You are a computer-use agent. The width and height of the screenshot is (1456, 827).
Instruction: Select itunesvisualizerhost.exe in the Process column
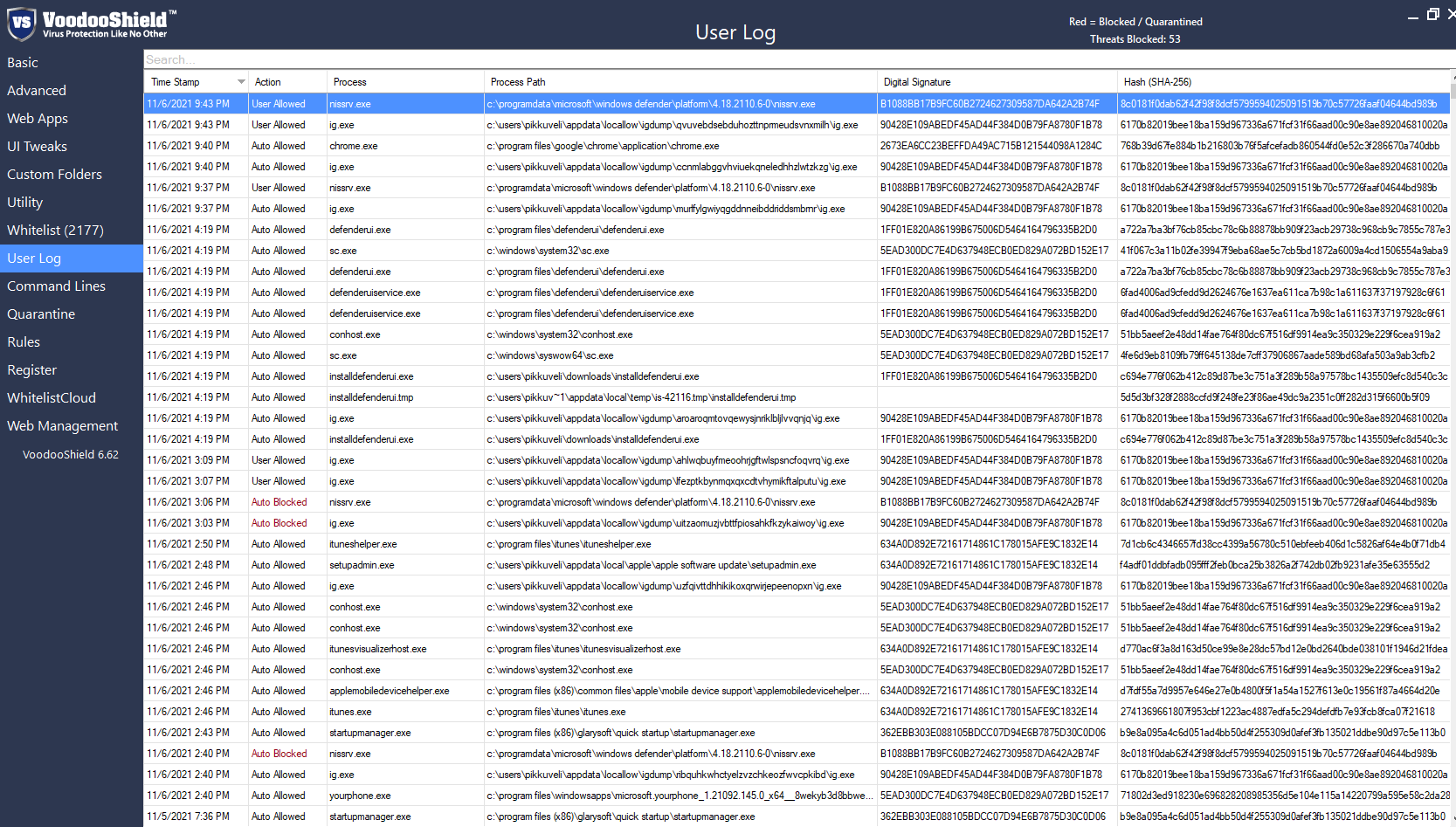(378, 649)
